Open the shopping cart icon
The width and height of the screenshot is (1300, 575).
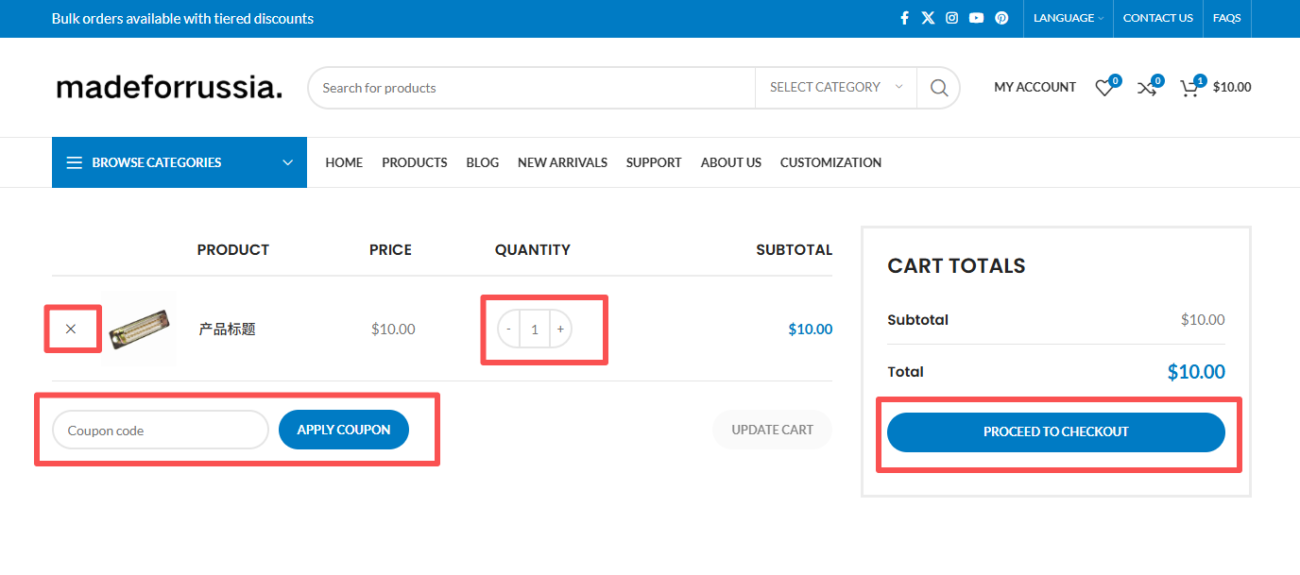(1189, 88)
